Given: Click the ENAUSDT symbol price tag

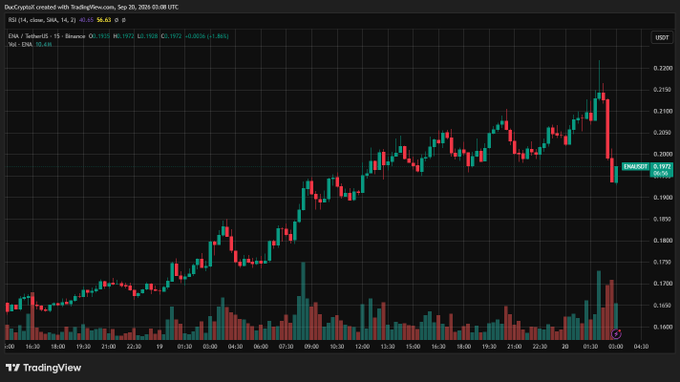Looking at the screenshot, I should [x=635, y=167].
